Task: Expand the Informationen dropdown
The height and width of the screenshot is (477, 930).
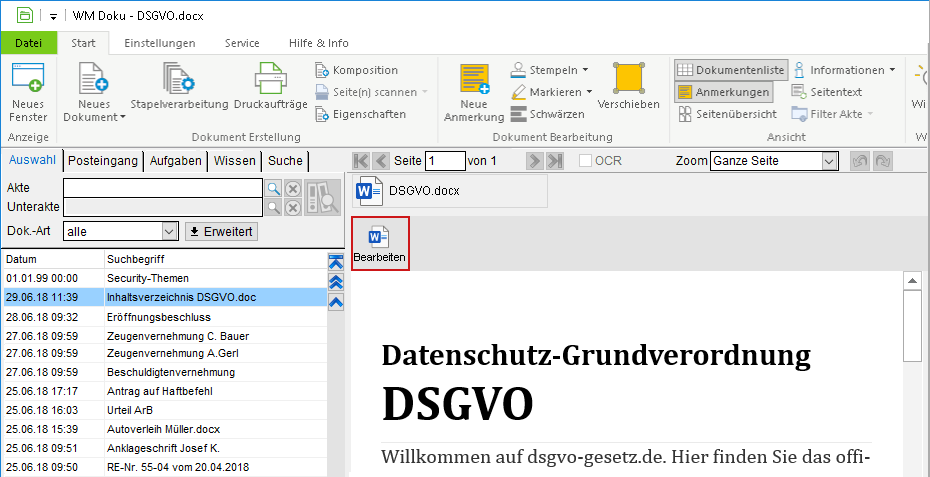Action: 891,70
